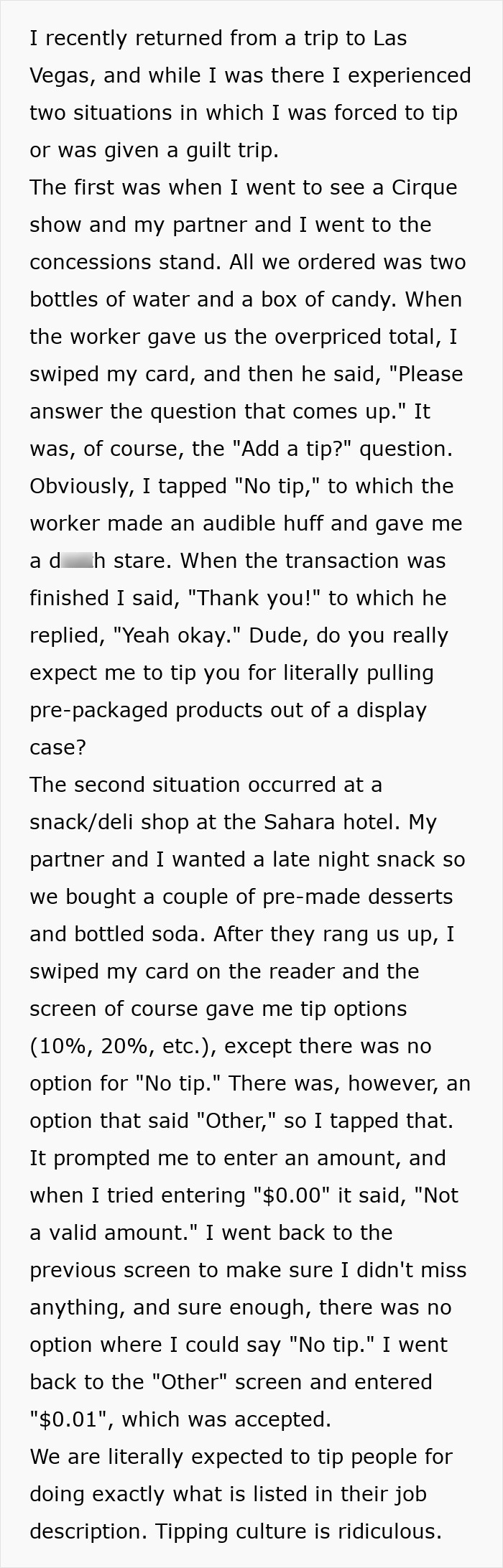This screenshot has width=503, height=1568.
Task: Click the phrase "Not a valid amount."
Action: click(244, 1214)
